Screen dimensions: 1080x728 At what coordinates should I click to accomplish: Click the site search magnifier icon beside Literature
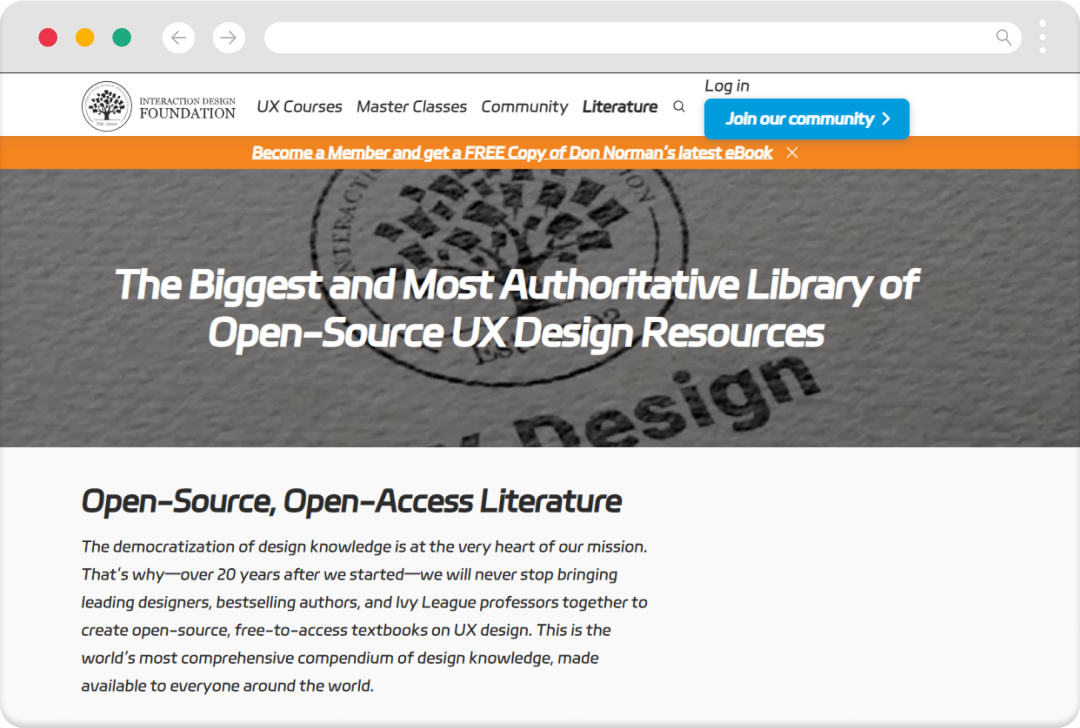[679, 107]
